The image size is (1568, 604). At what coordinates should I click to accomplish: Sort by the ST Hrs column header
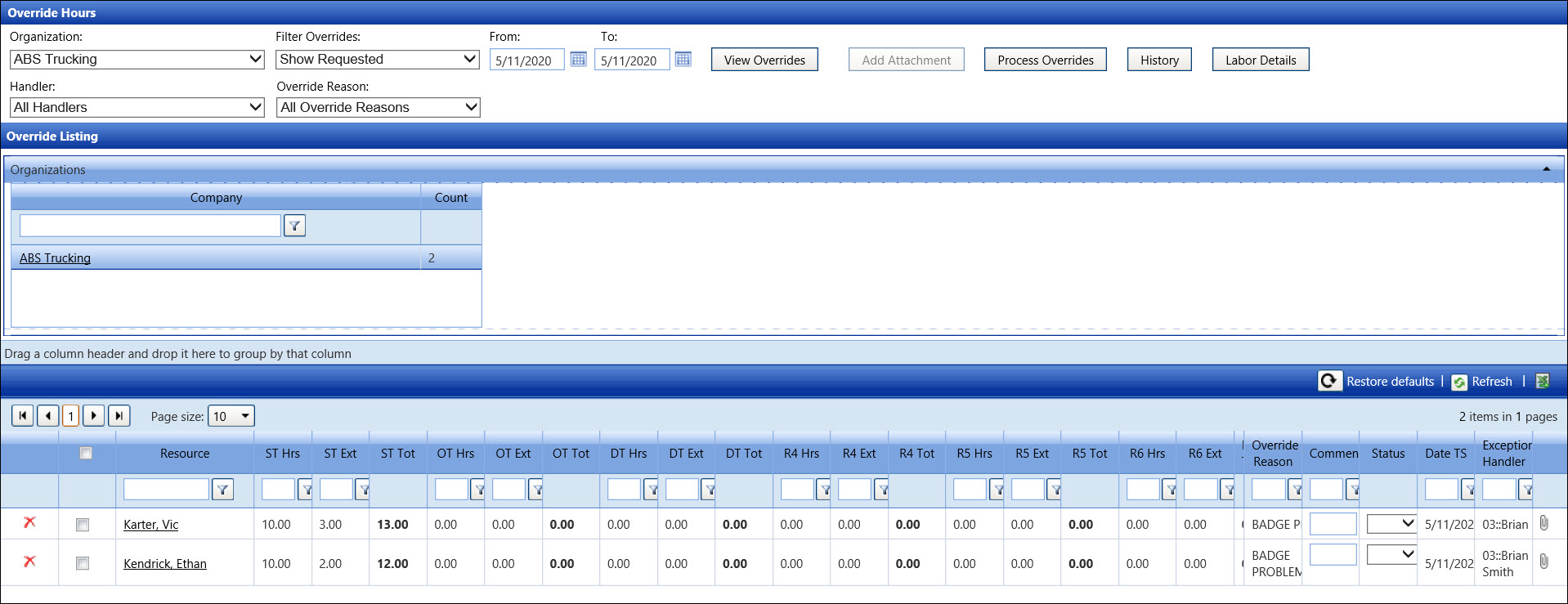282,454
